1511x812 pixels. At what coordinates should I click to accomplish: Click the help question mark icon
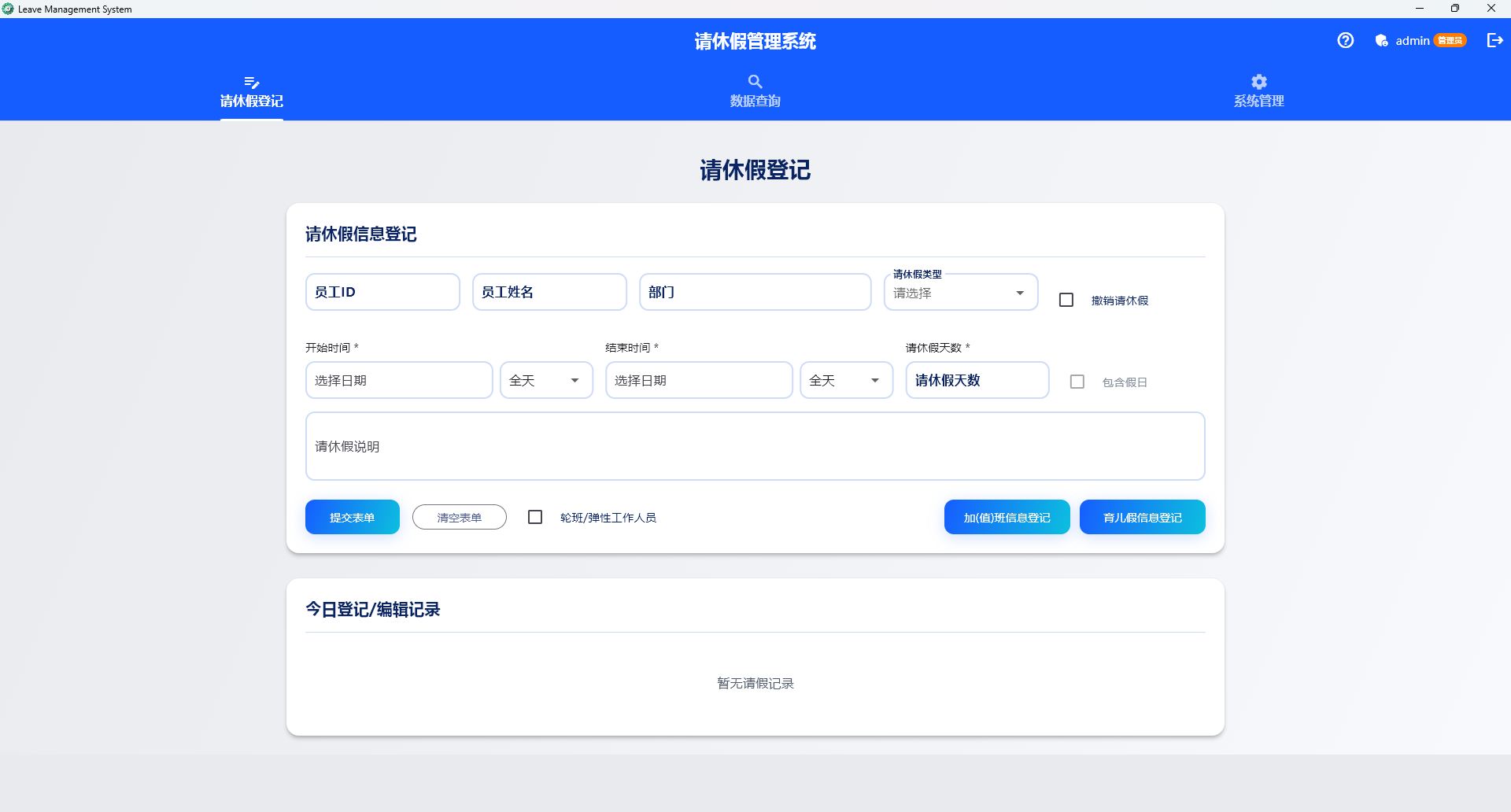click(1345, 40)
